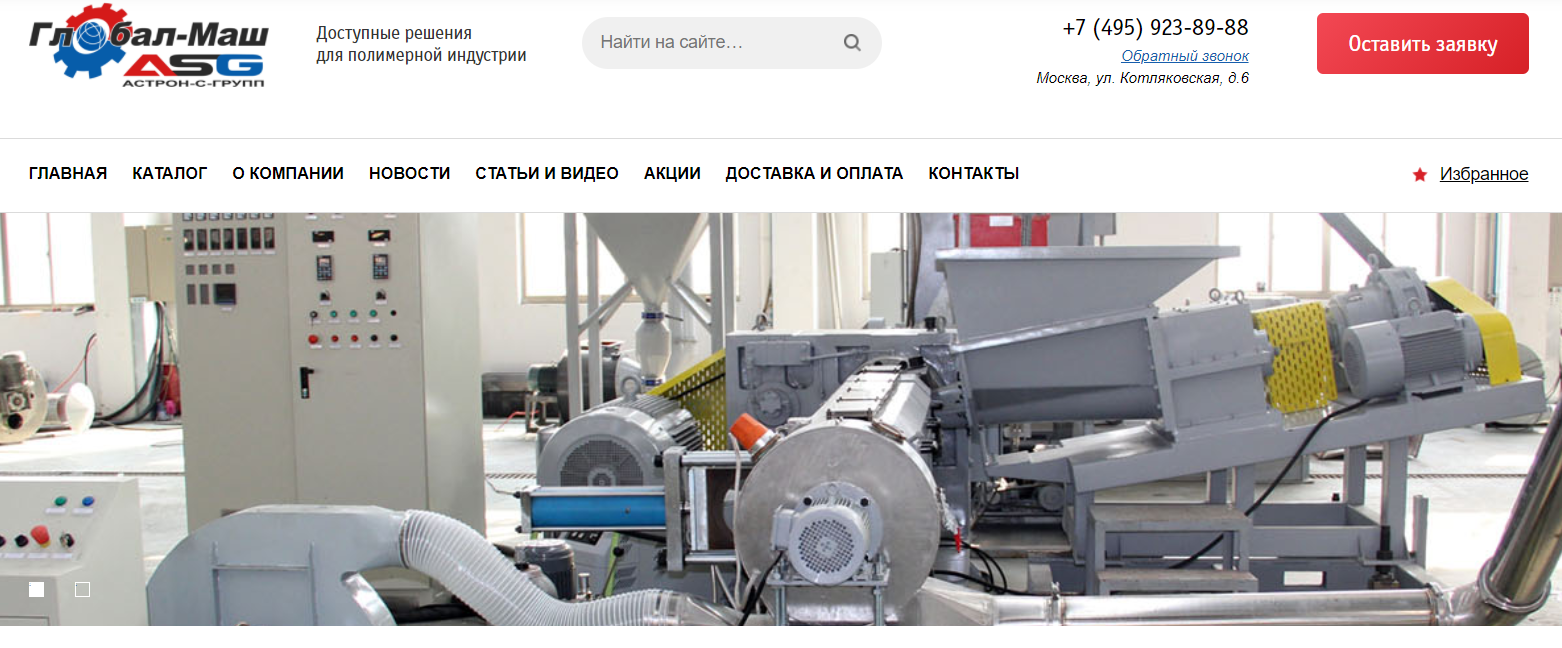Open the 'Контакты' menu item
Screen dimensions: 1562x648
[973, 173]
